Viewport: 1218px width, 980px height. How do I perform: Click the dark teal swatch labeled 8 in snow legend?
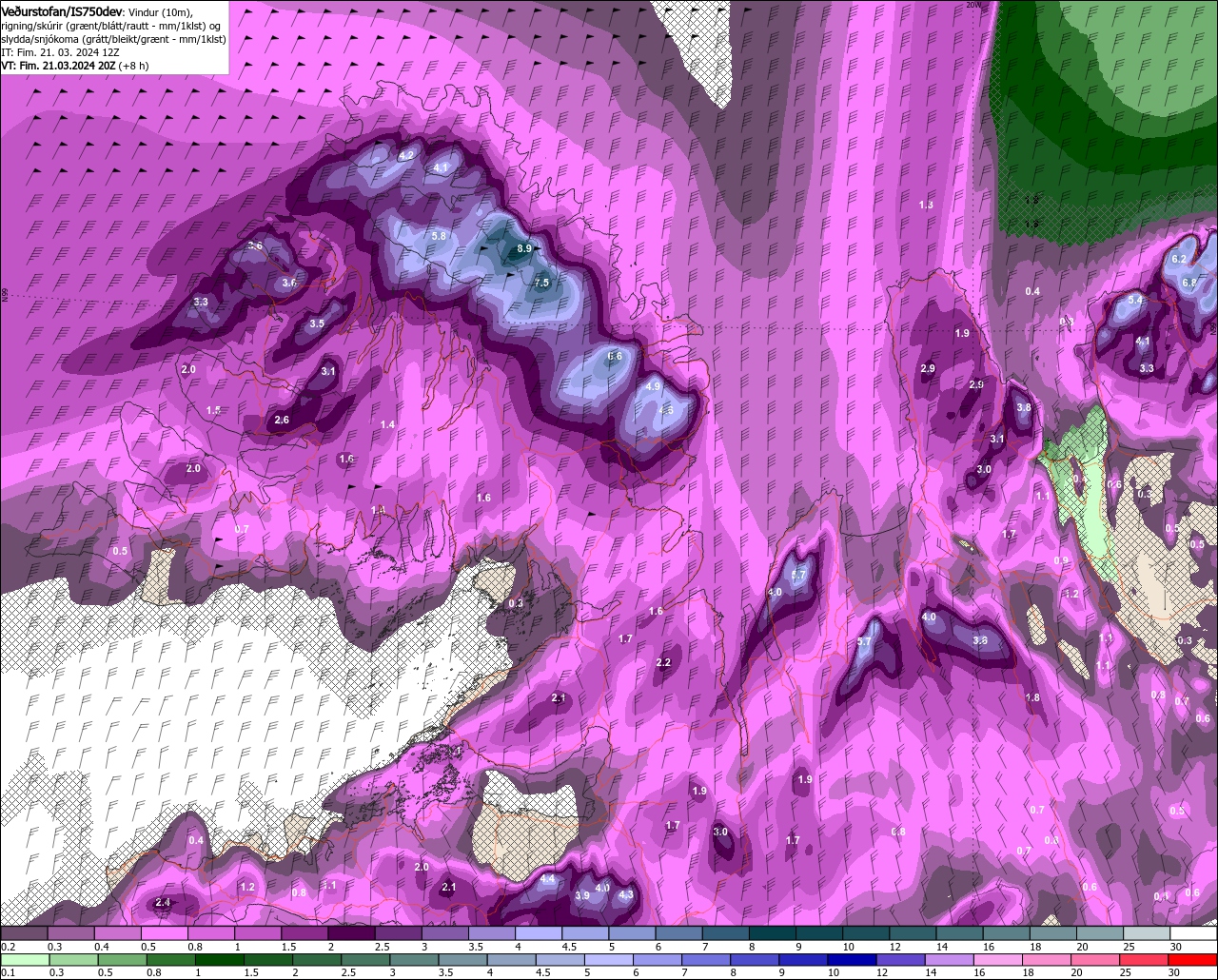point(773,933)
